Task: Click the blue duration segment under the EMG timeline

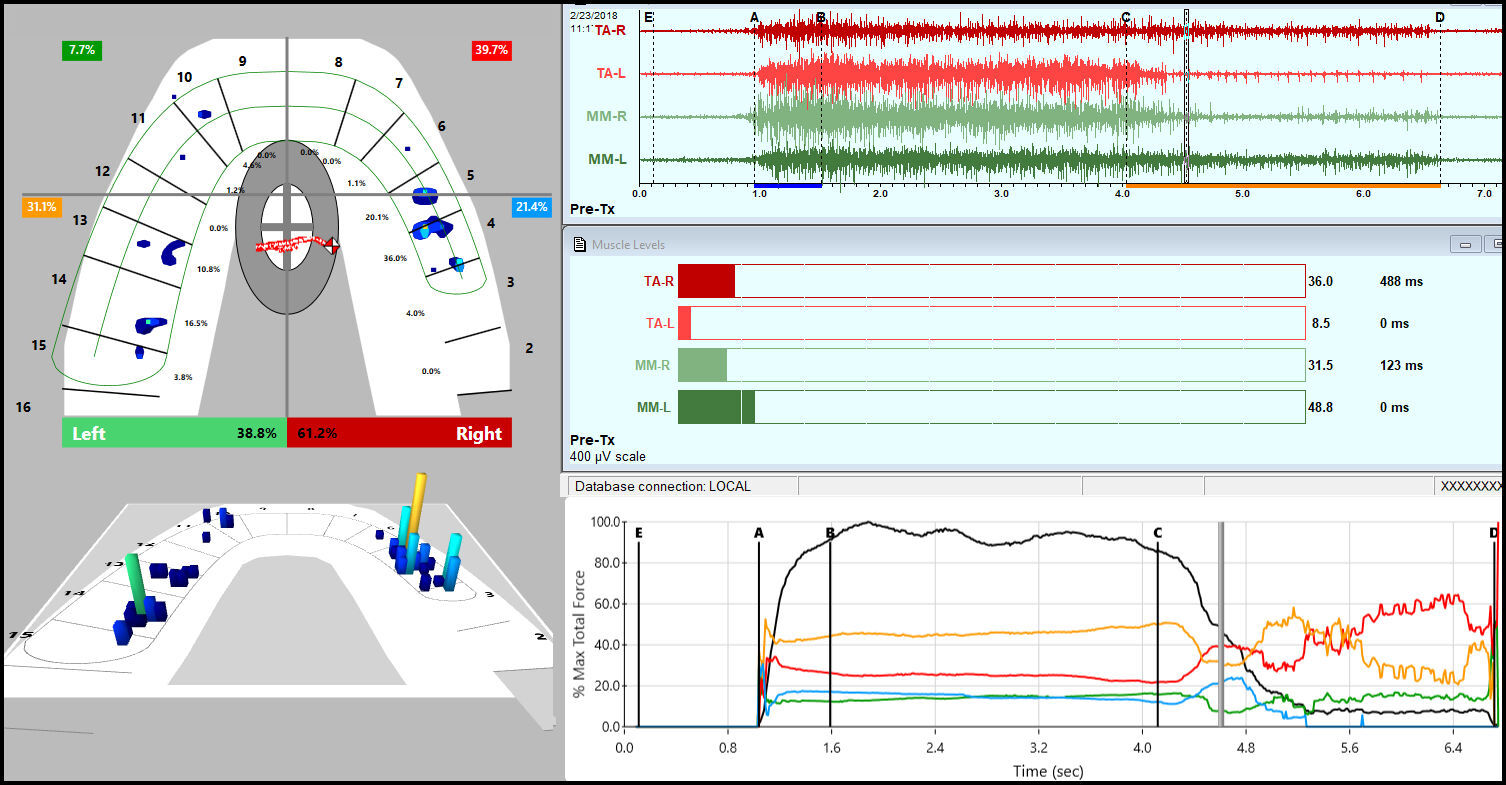Action: click(787, 184)
